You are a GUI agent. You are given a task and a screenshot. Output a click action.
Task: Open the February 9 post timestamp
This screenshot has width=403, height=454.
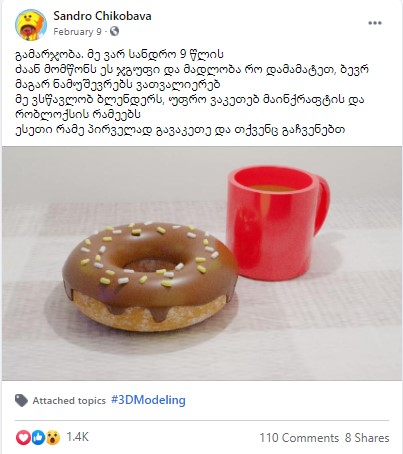coord(77,32)
